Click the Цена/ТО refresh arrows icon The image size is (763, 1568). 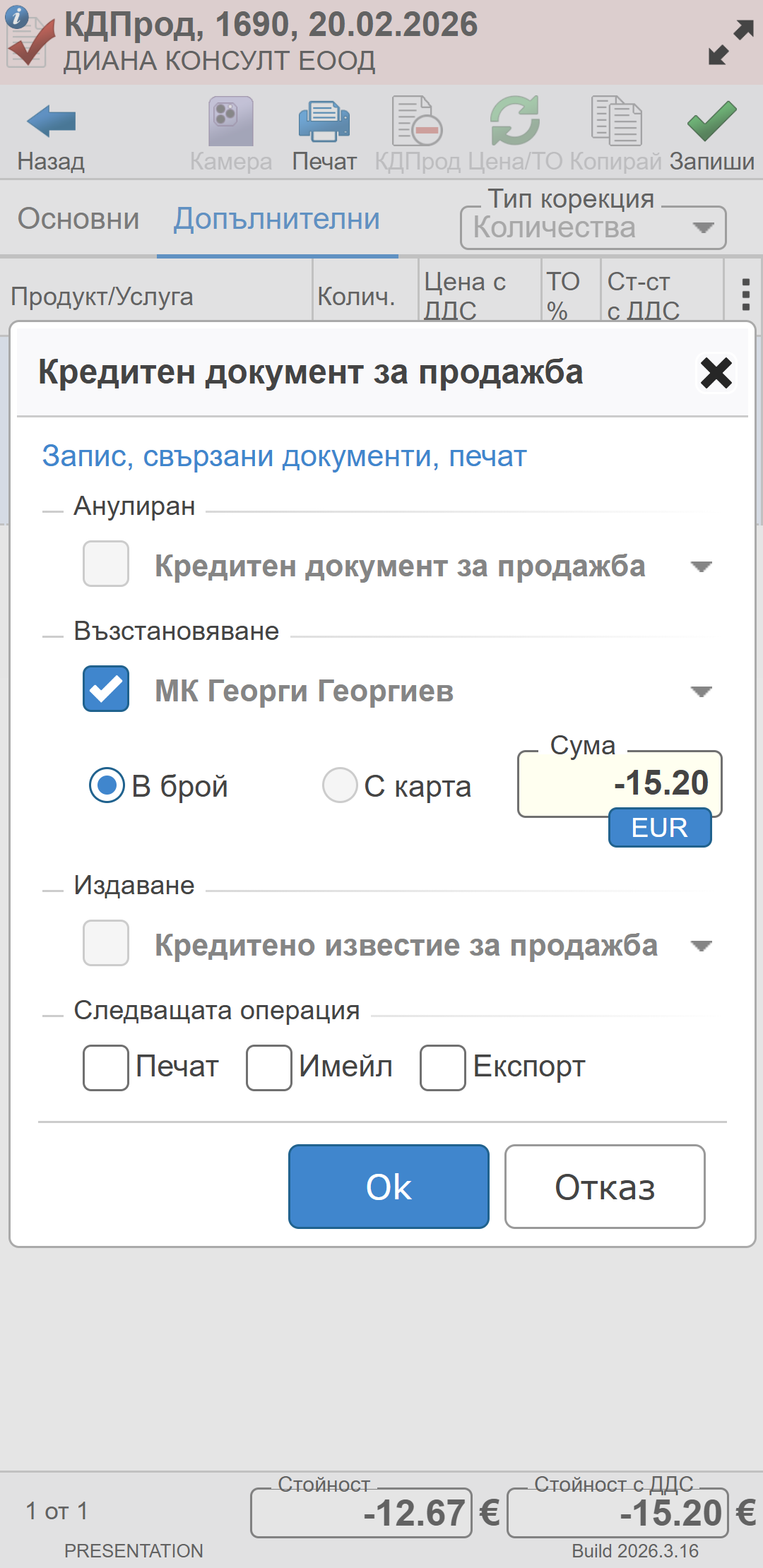click(515, 121)
